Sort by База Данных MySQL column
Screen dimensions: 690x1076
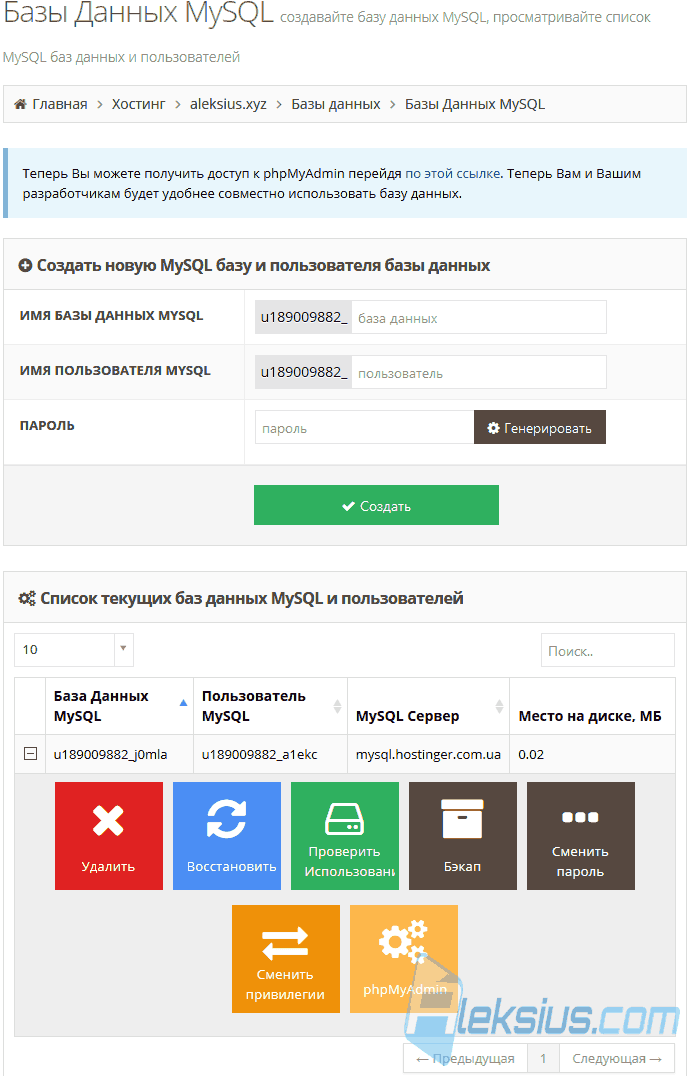click(119, 705)
